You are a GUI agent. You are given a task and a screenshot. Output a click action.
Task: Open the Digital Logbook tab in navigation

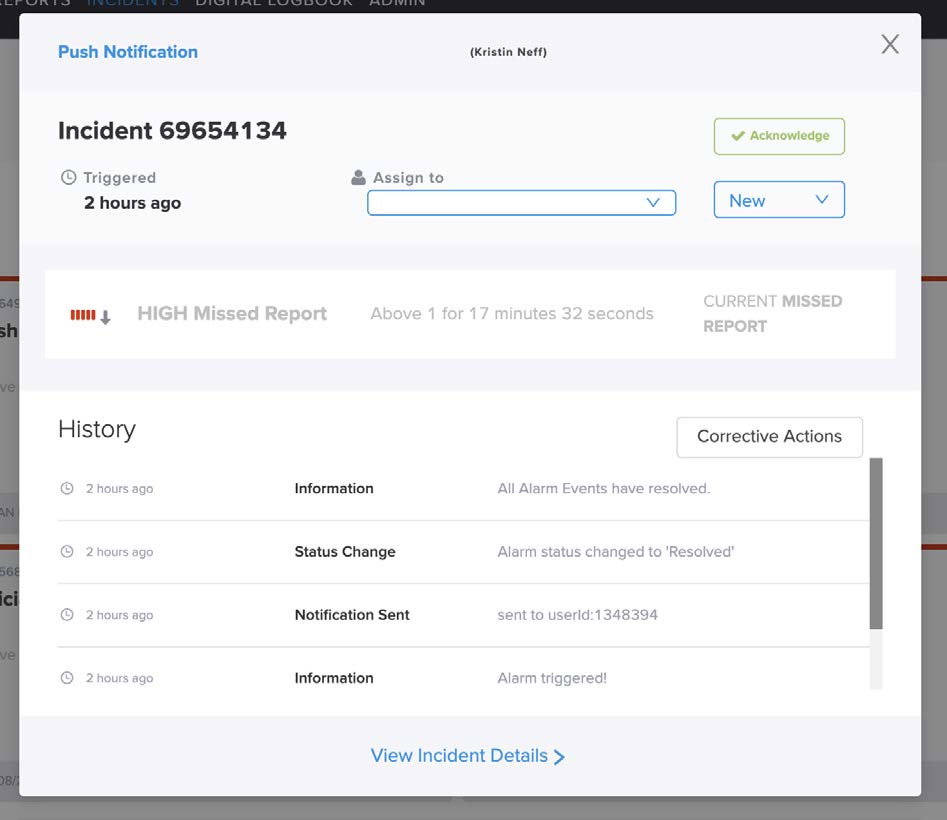tap(274, 3)
